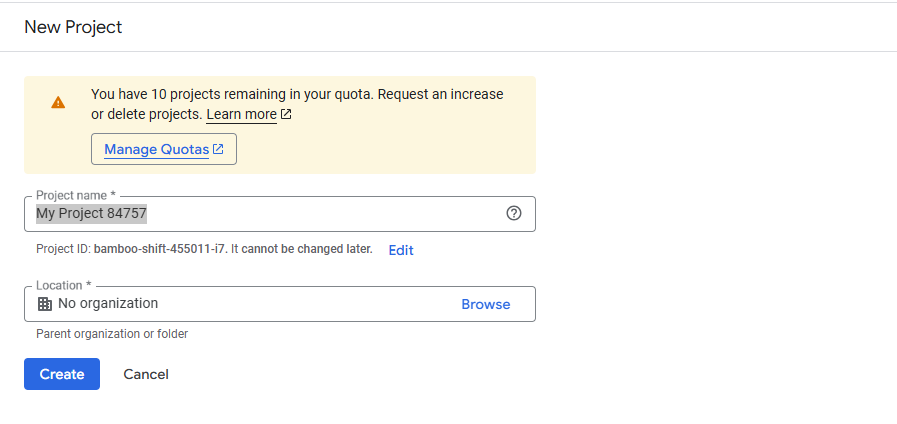Viewport: 897px width, 424px height.
Task: Cancel the new project creation
Action: (x=146, y=374)
